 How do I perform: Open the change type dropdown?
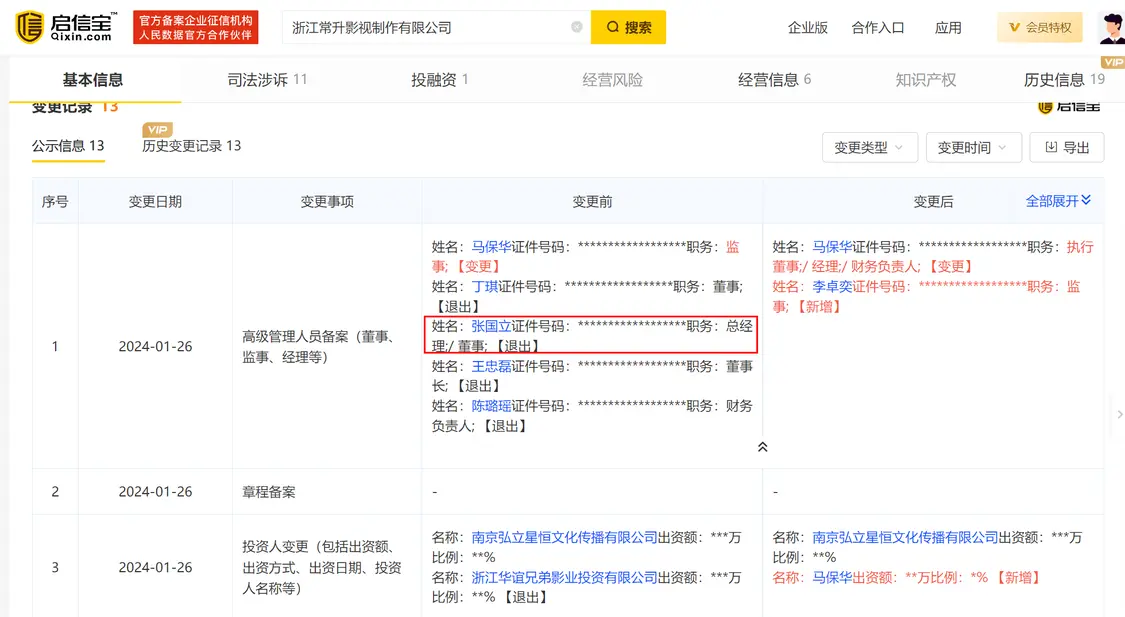pos(868,147)
